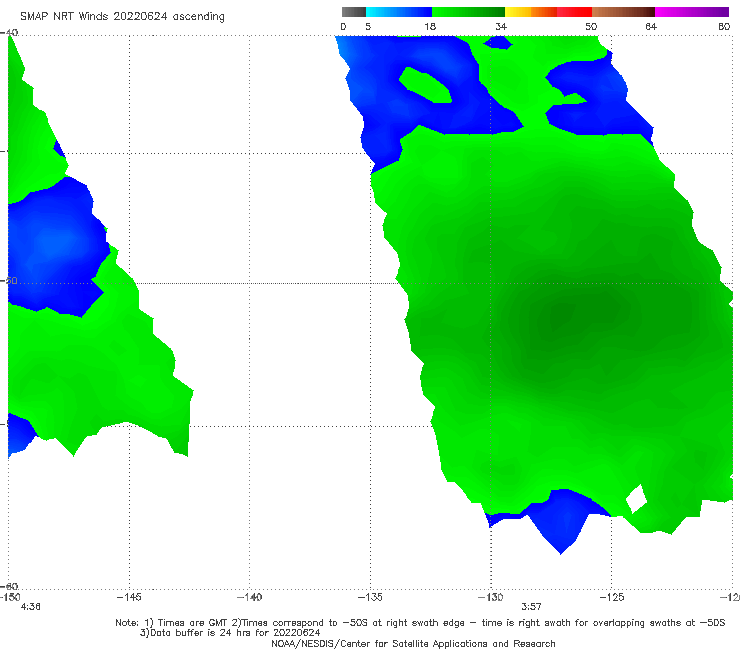Click the NOAA/NESDIS Center for Satellite Applications credit
The image size is (740, 650).
[x=413, y=644]
